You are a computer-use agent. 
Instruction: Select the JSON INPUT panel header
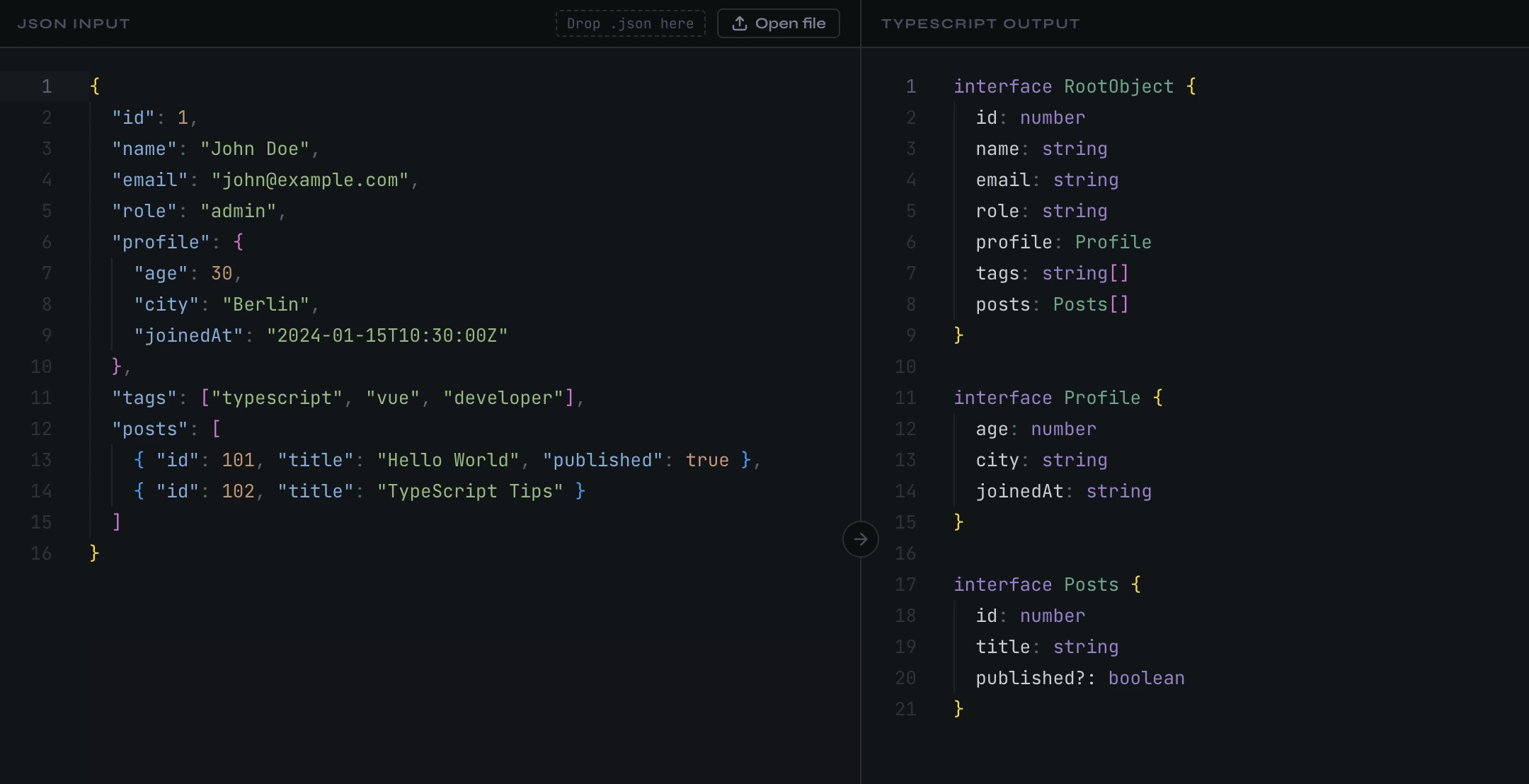73,23
